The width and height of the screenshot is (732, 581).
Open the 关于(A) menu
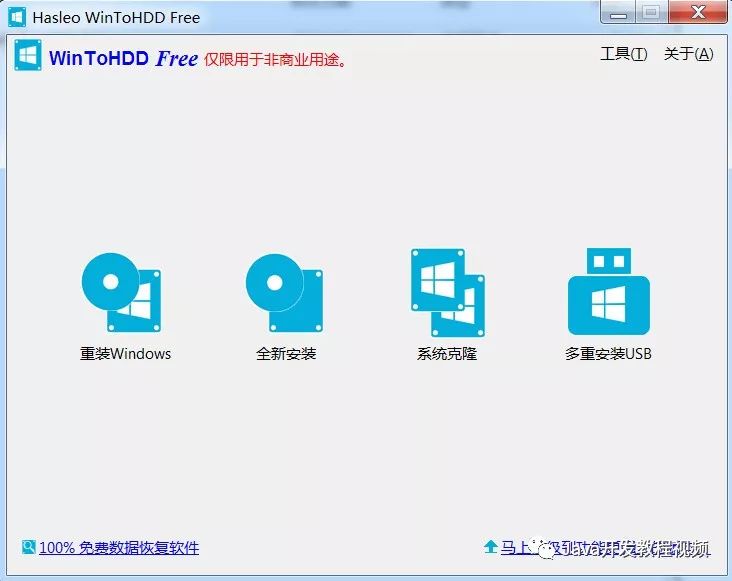[x=689, y=54]
